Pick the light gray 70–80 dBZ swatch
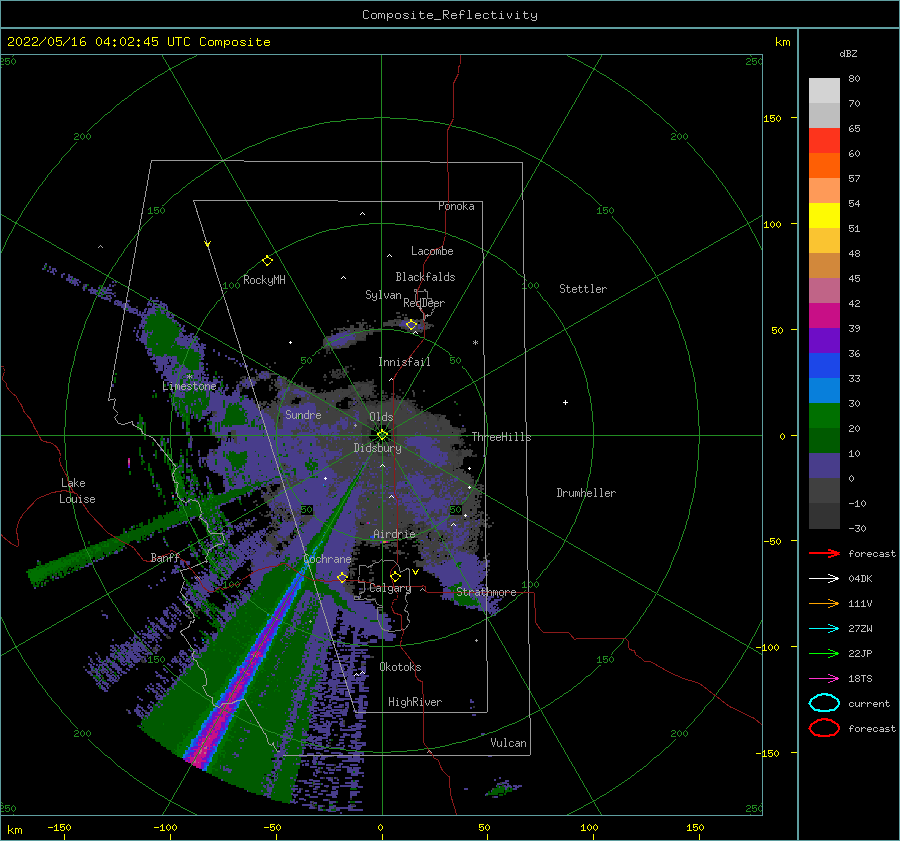Image resolution: width=900 pixels, height=841 pixels. pyautogui.click(x=824, y=91)
